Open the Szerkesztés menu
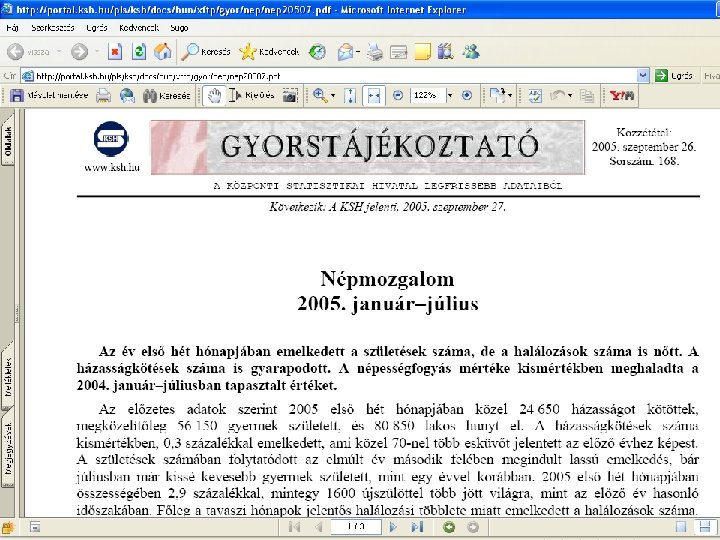Viewport: 720px width, 540px height. point(53,28)
